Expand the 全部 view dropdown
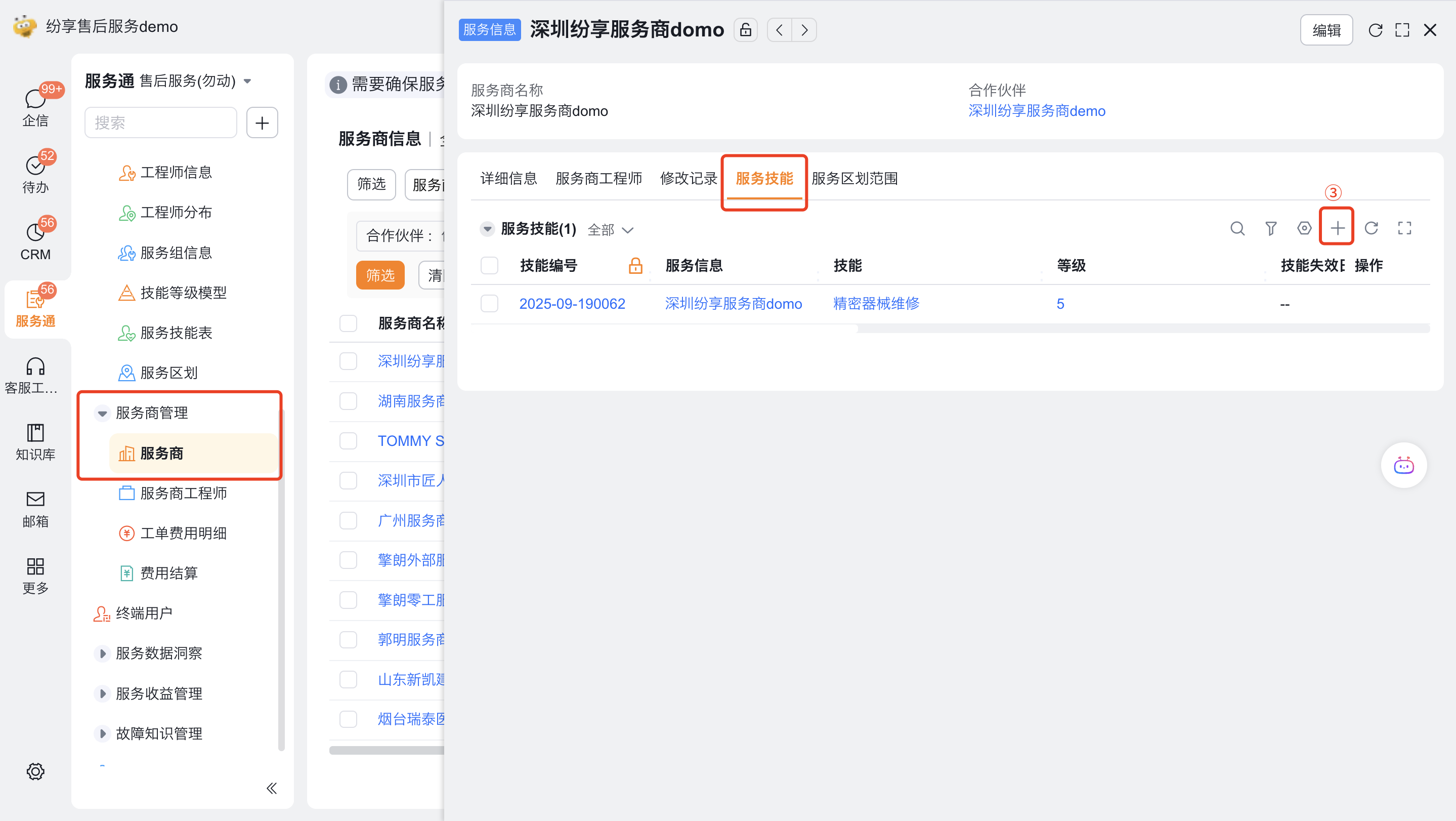 point(611,230)
